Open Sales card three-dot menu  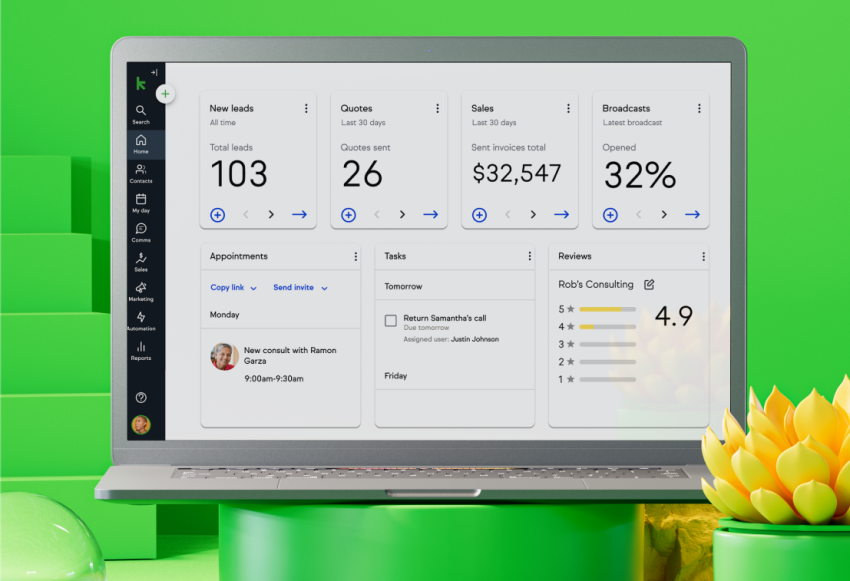point(568,108)
